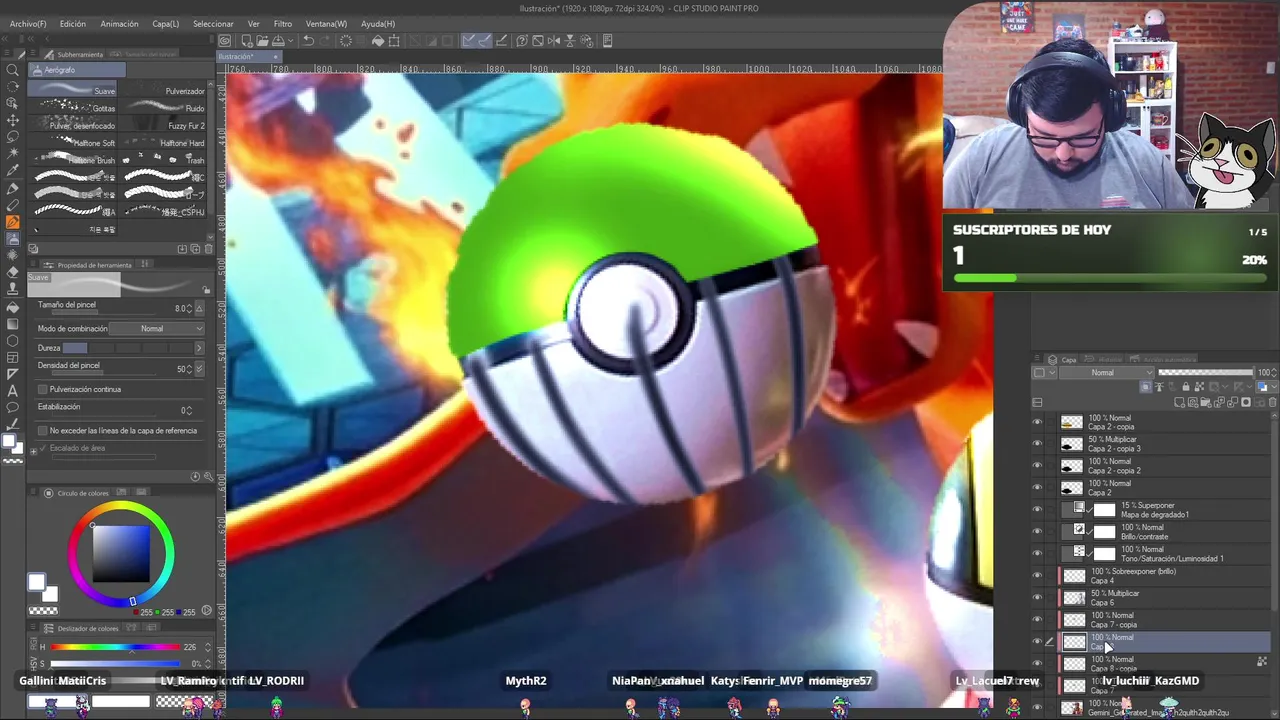Select the Aerógrafo tool group
The height and width of the screenshot is (720, 1280).
coord(77,70)
